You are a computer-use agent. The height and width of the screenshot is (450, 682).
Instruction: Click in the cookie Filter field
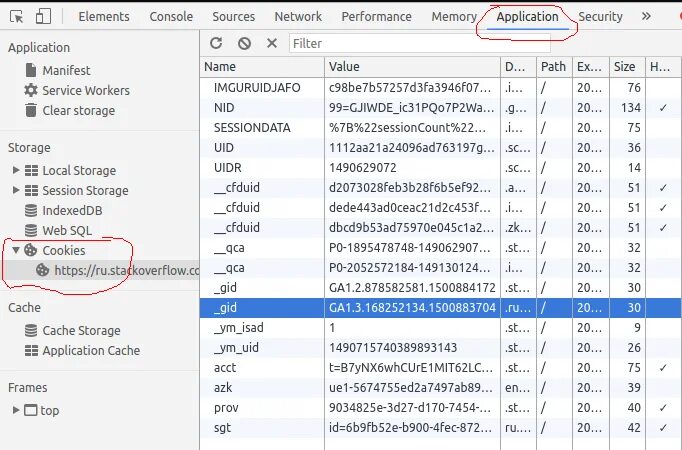(x=419, y=43)
